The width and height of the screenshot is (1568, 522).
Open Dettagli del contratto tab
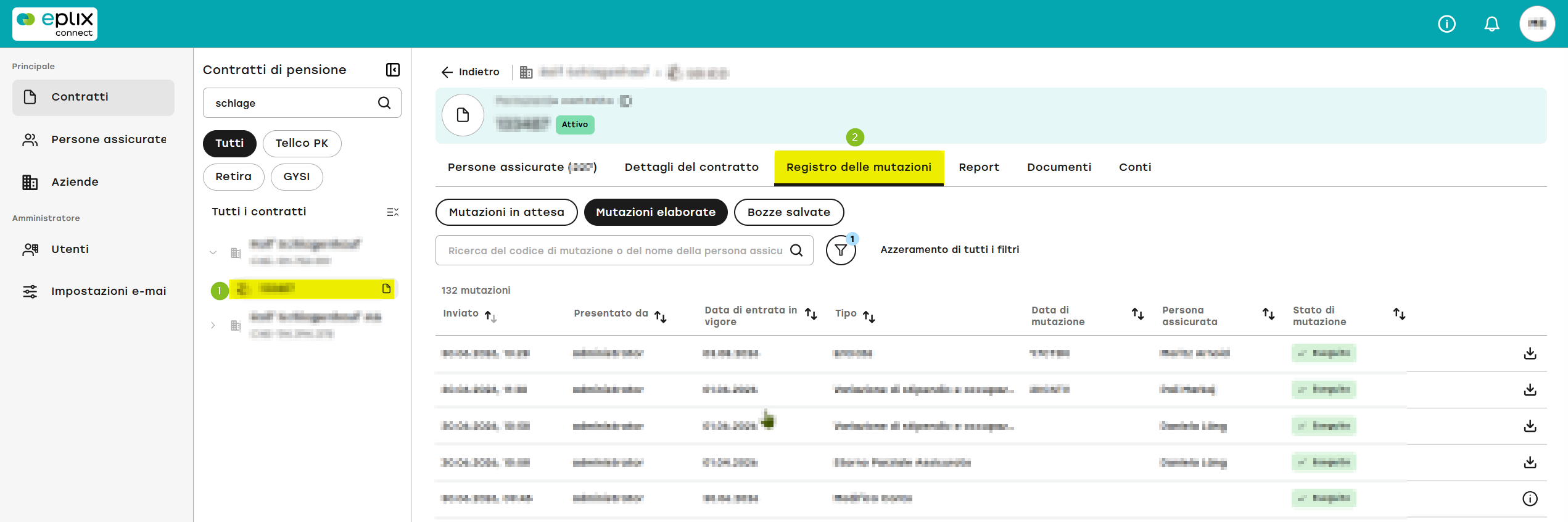click(x=691, y=167)
